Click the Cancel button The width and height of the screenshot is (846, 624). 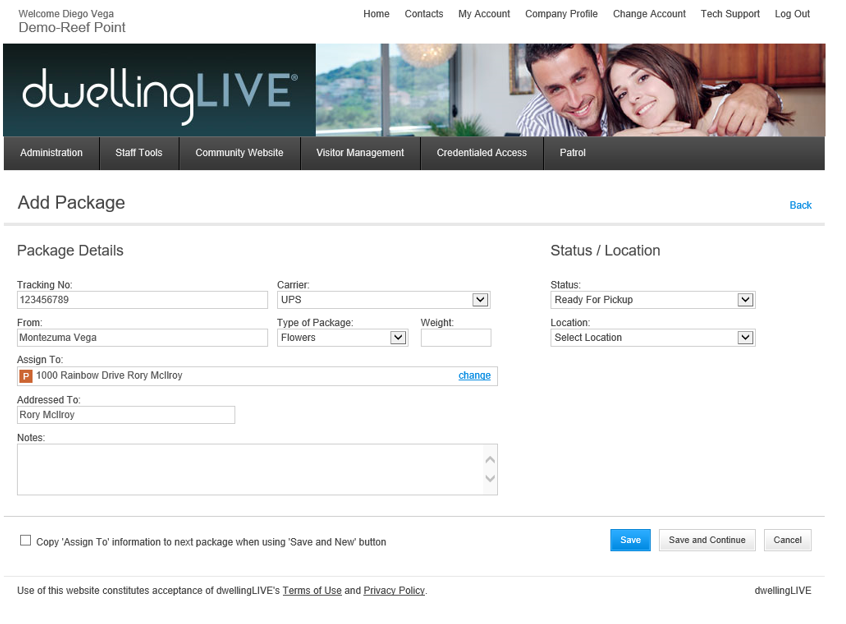[x=787, y=539]
